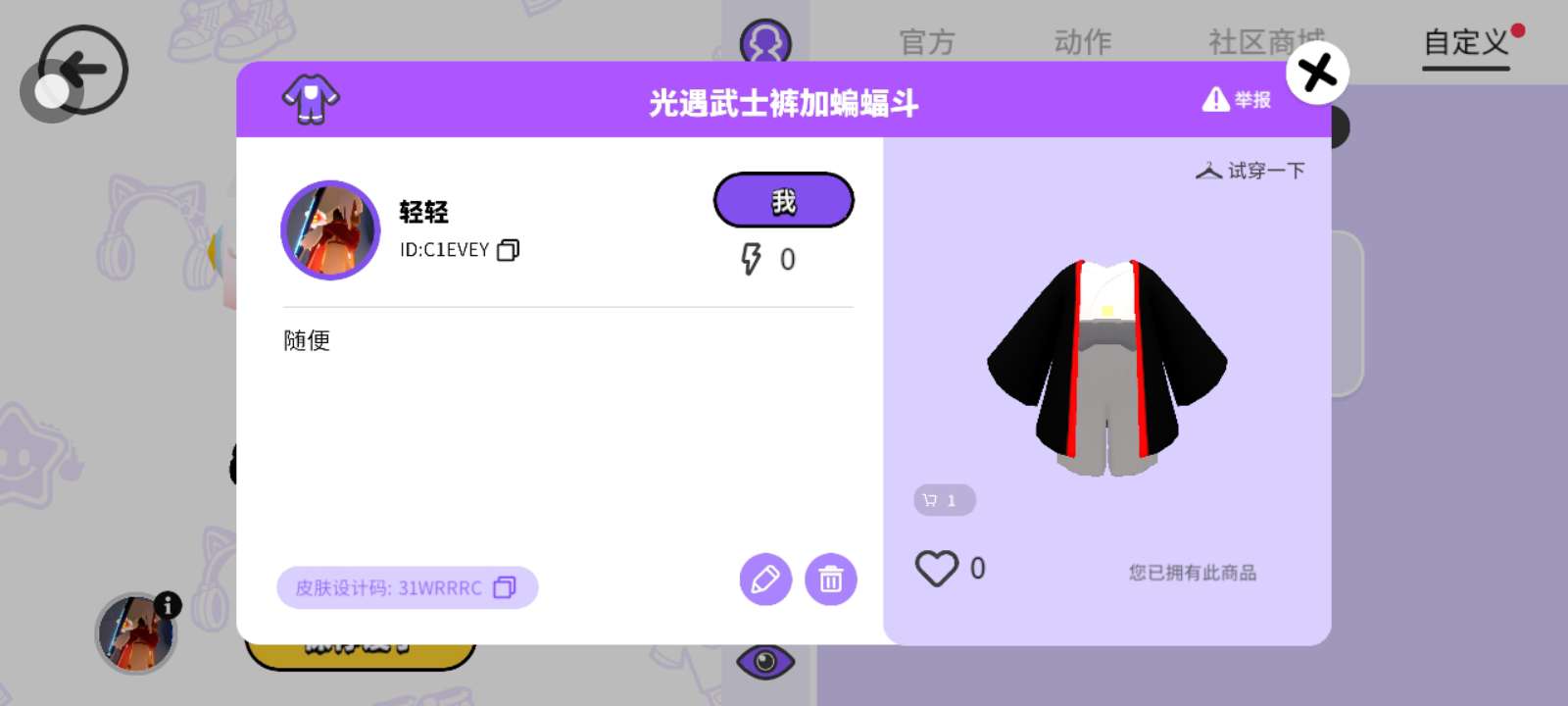Switch to the 官方 tab
1568x706 pixels.
pos(927,42)
